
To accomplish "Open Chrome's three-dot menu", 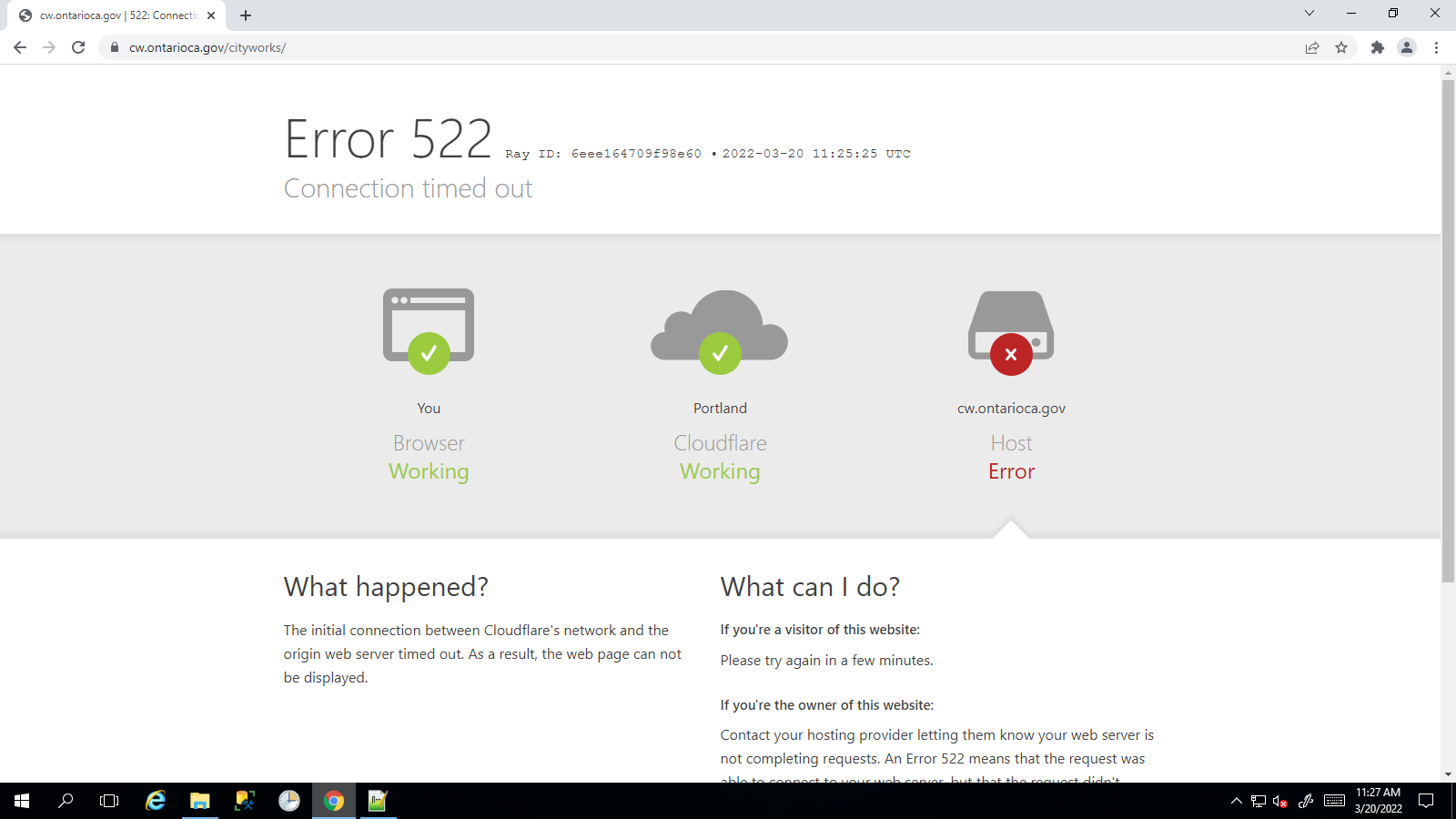I will (x=1436, y=47).
